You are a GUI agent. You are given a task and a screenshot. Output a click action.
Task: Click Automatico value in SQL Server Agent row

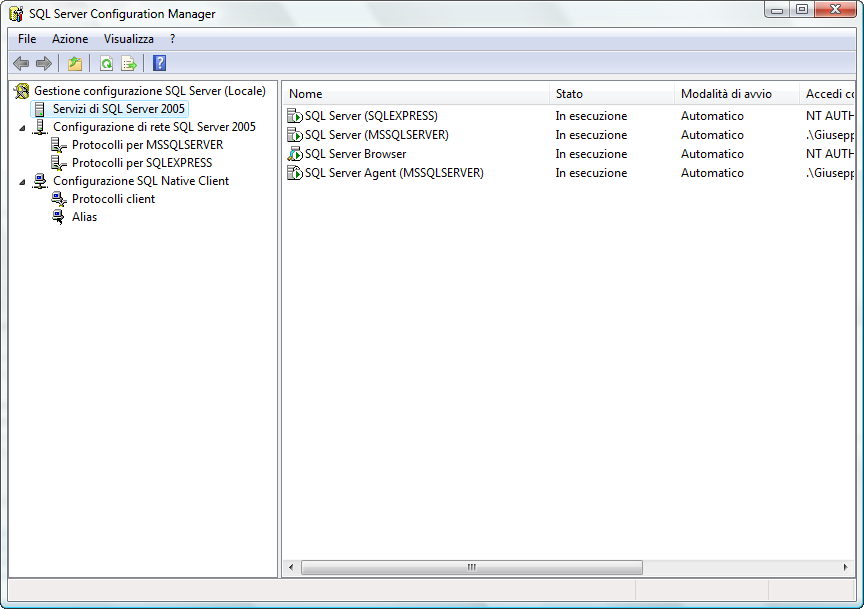[x=712, y=173]
